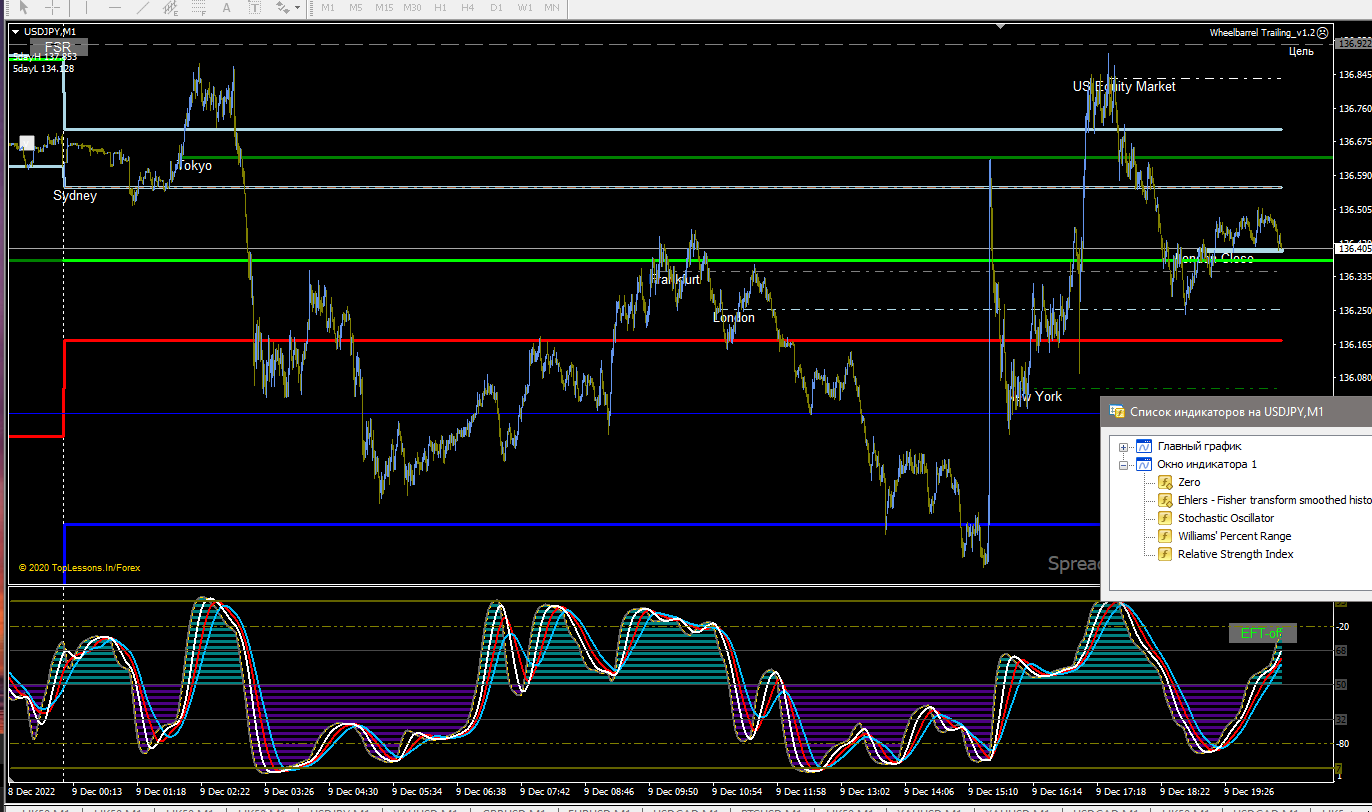Expand the Главный график tree node
The height and width of the screenshot is (812, 1372).
[1124, 447]
